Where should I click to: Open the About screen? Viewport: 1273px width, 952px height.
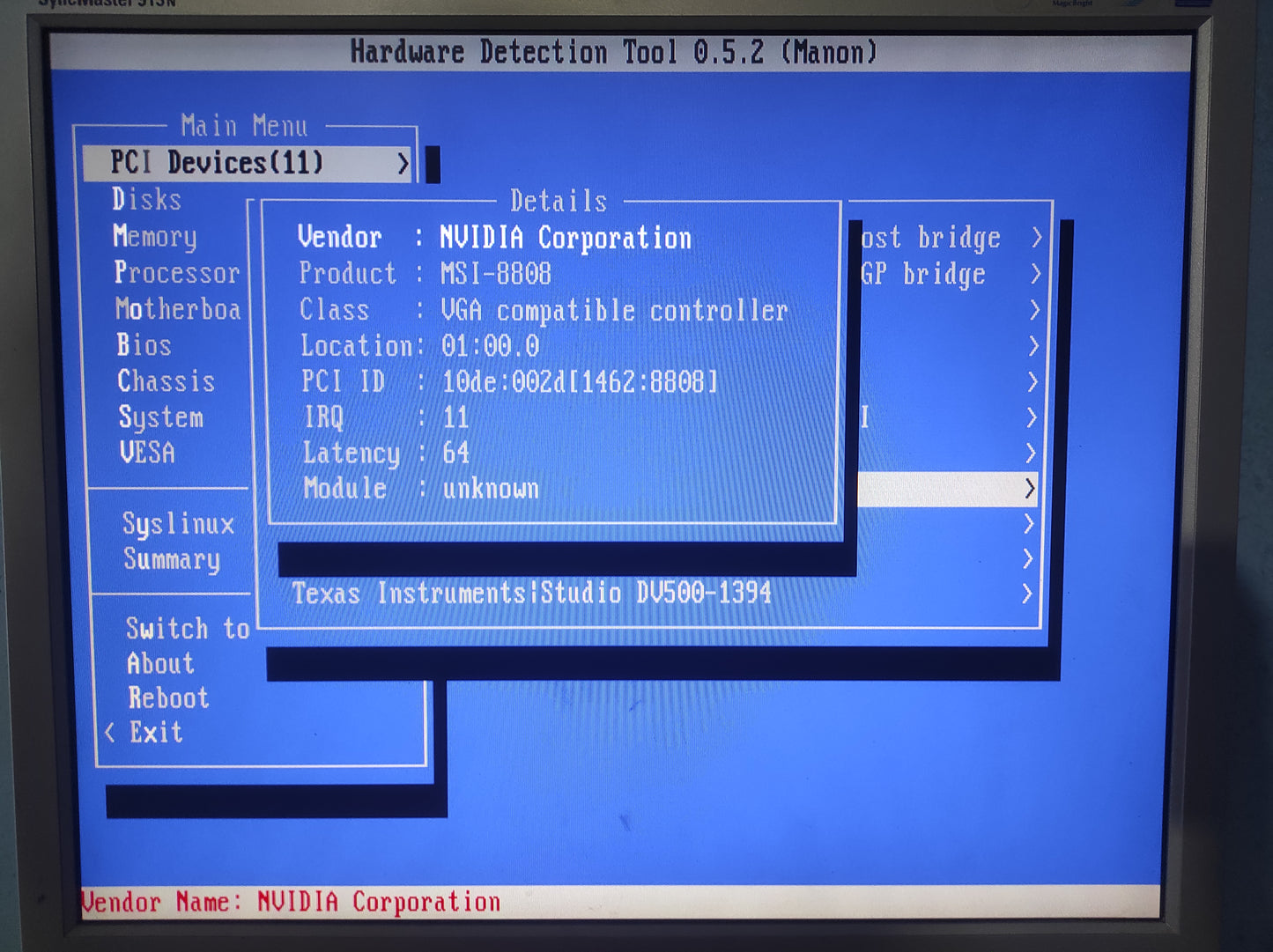pos(159,663)
